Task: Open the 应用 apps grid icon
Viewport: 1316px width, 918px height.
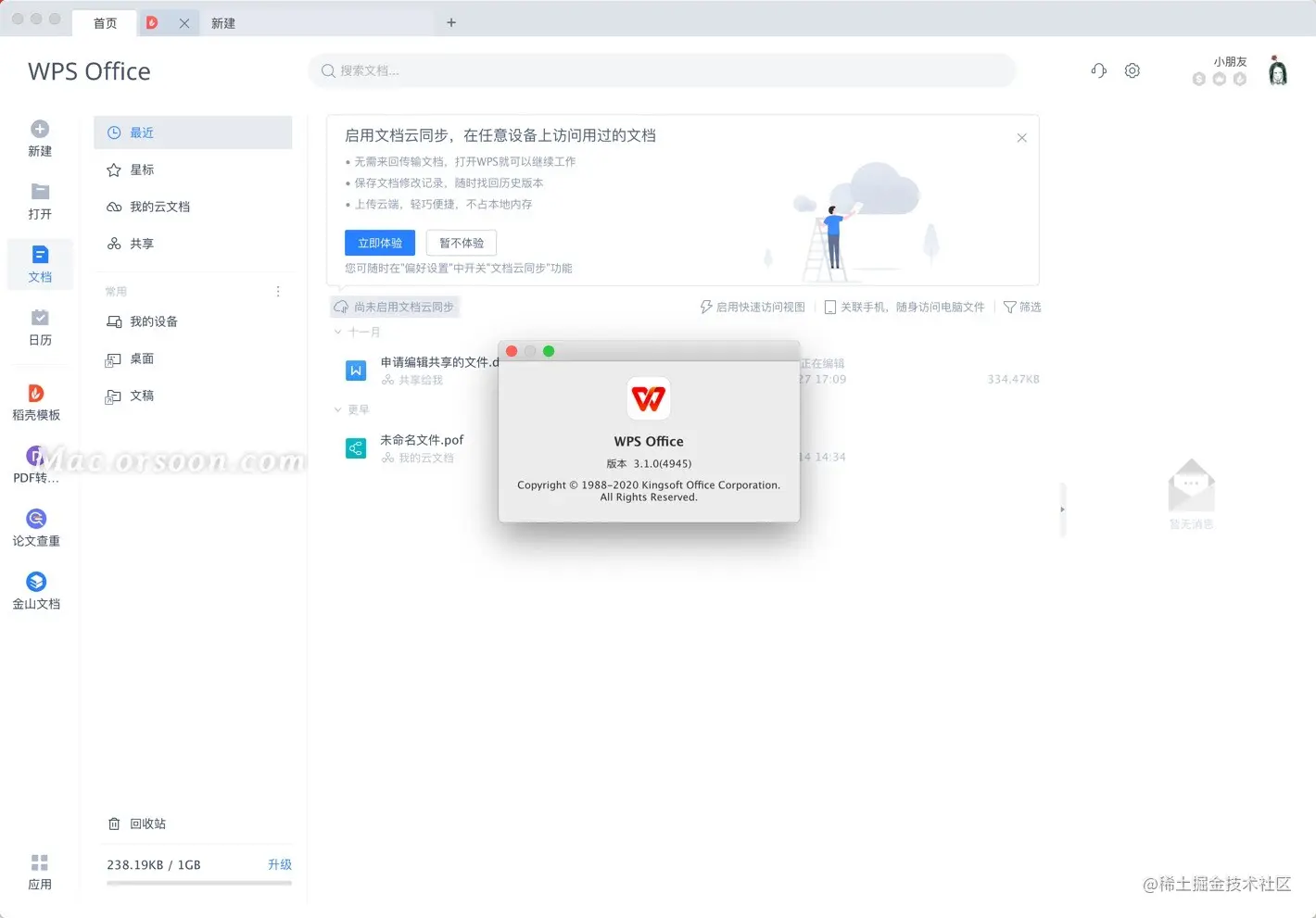Action: point(40,862)
